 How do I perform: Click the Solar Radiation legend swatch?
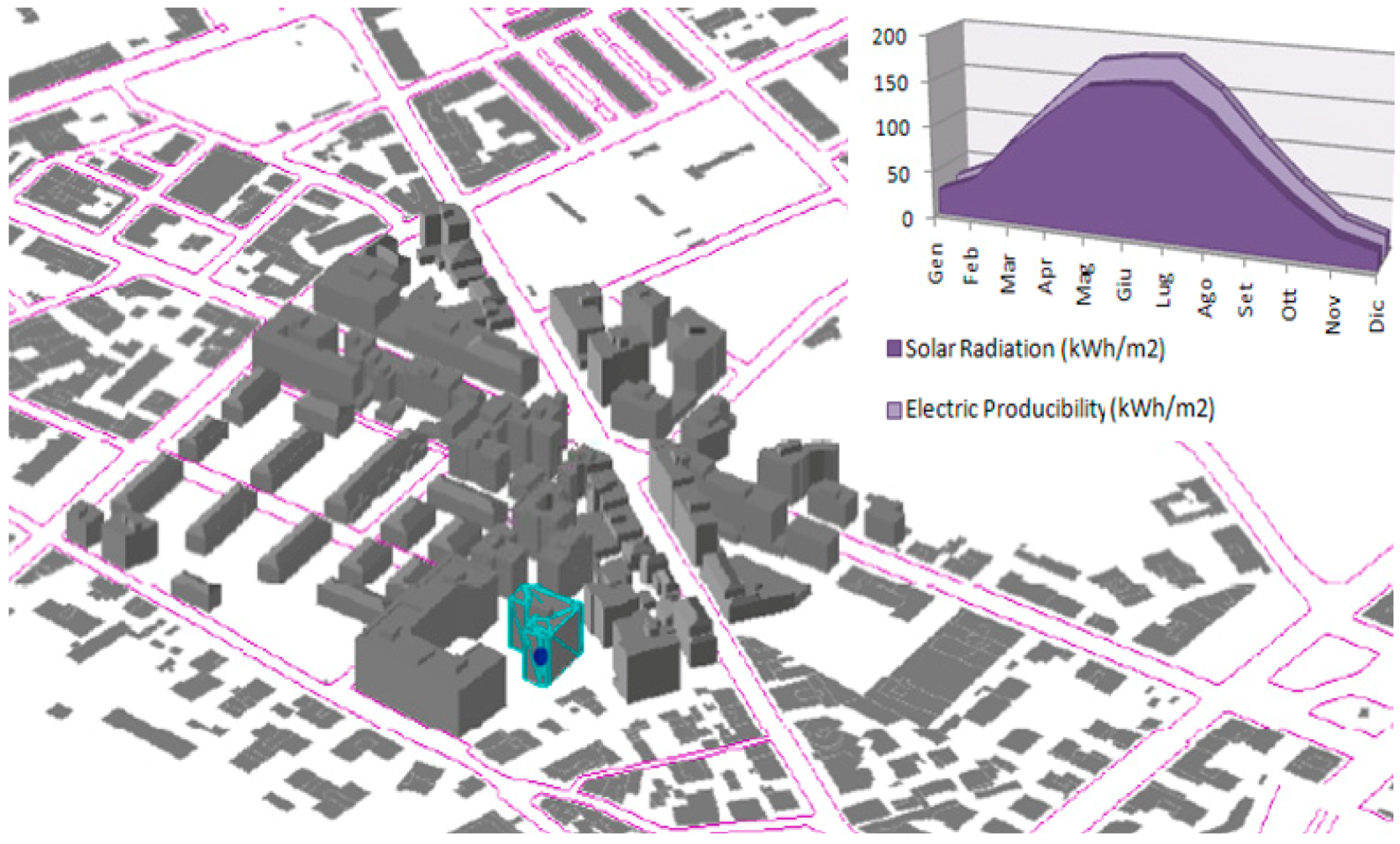point(894,349)
